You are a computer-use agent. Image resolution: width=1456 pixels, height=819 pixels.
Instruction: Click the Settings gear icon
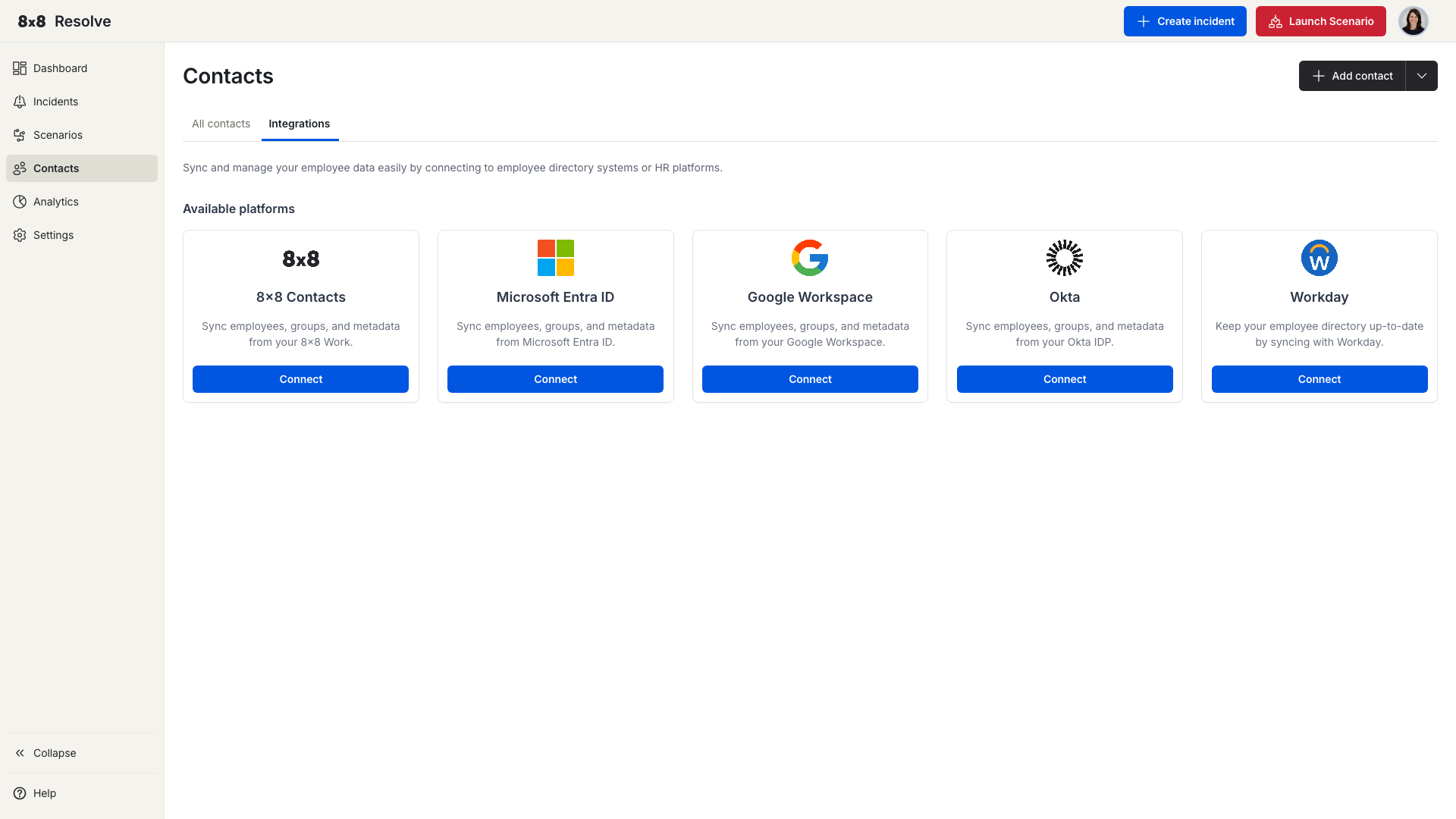pos(20,235)
